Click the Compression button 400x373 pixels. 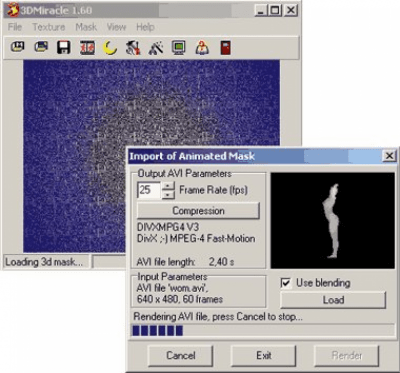(198, 211)
